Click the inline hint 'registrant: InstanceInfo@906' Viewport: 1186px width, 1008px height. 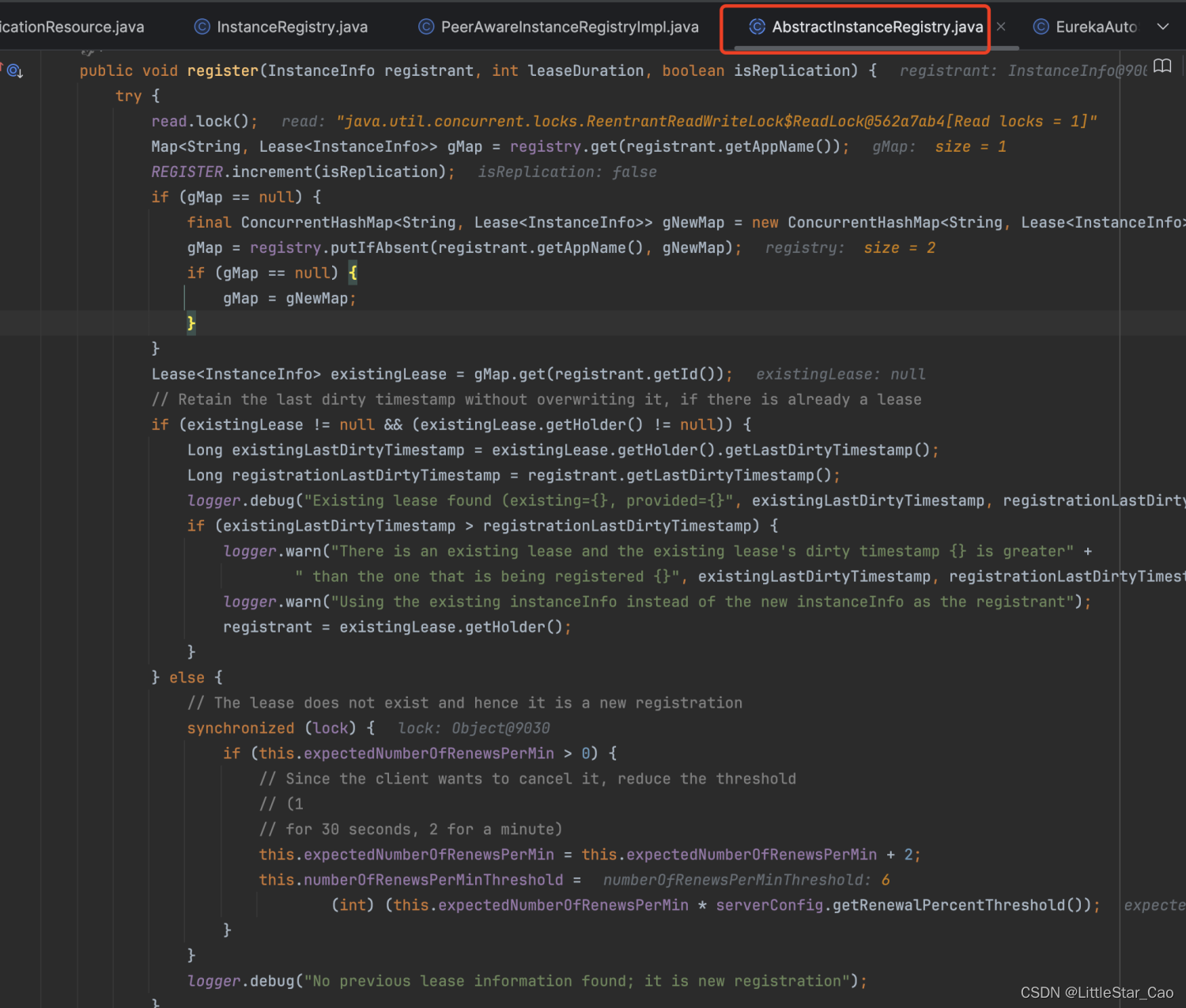point(1023,71)
